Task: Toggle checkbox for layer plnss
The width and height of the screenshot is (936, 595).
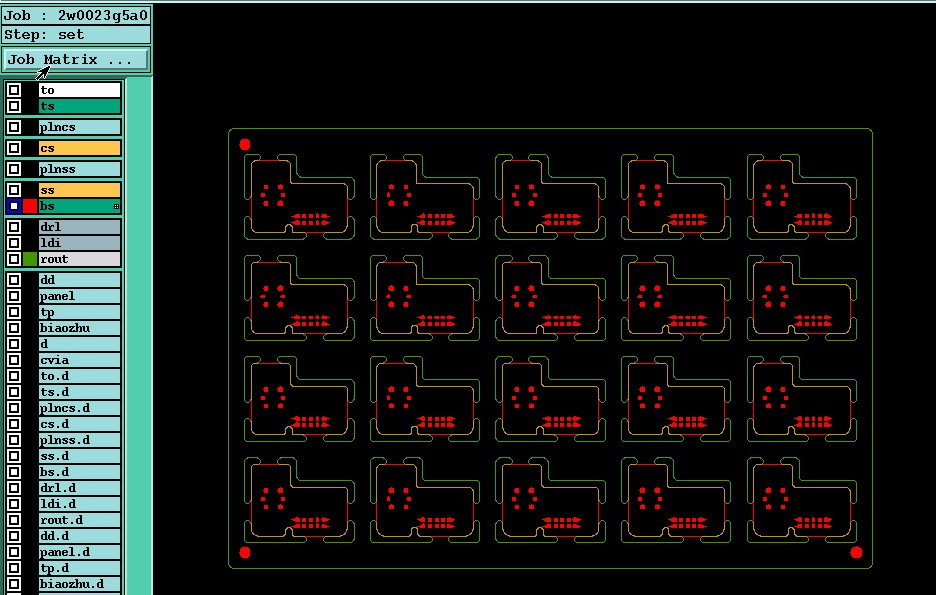Action: [x=14, y=169]
